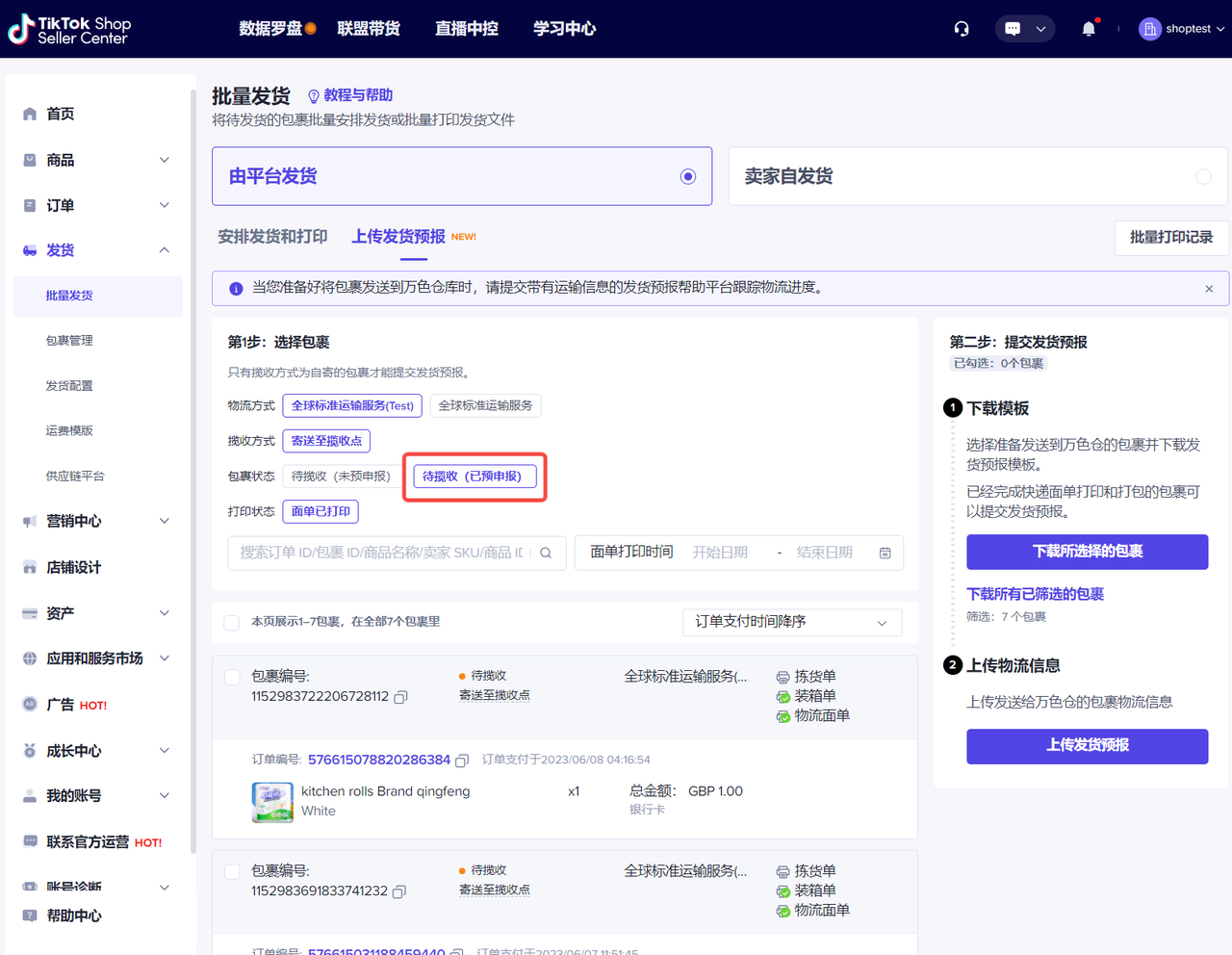Viewport: 1232px width, 955px height.
Task: Copy order ID 576615078820286384
Action: click(x=462, y=761)
